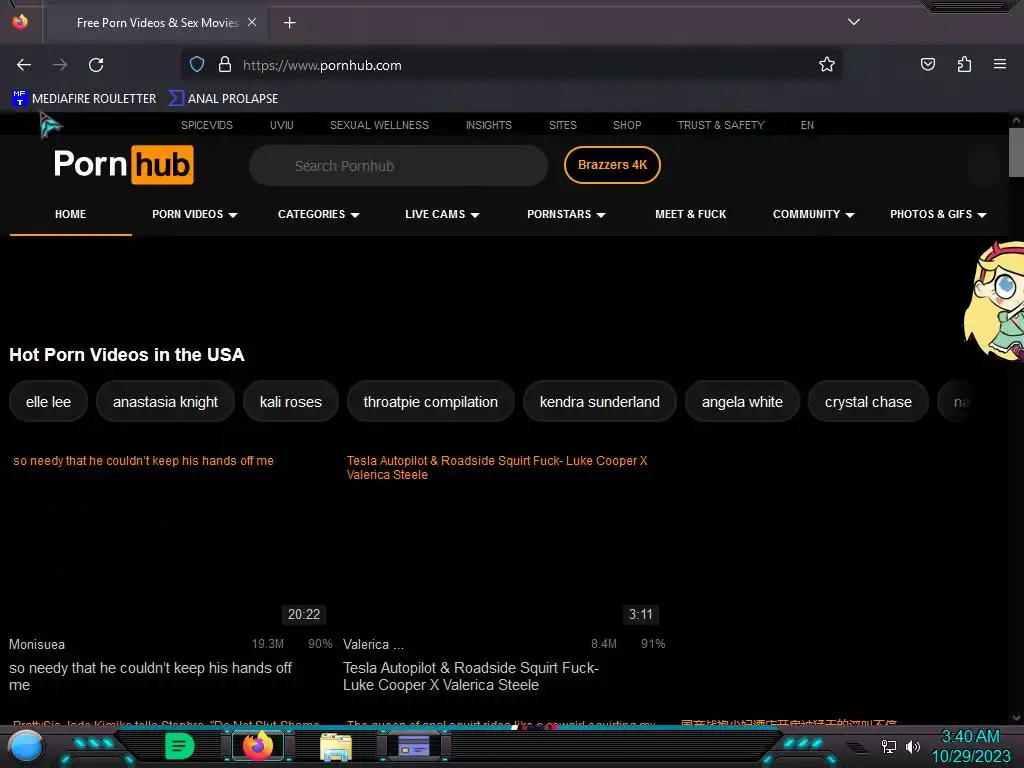
Task: Select the anastasia knight tag chip
Action: point(165,402)
